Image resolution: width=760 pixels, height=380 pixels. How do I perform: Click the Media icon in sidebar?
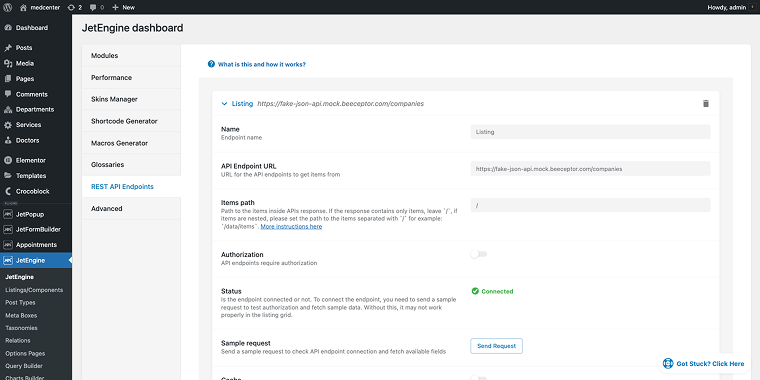(x=8, y=63)
